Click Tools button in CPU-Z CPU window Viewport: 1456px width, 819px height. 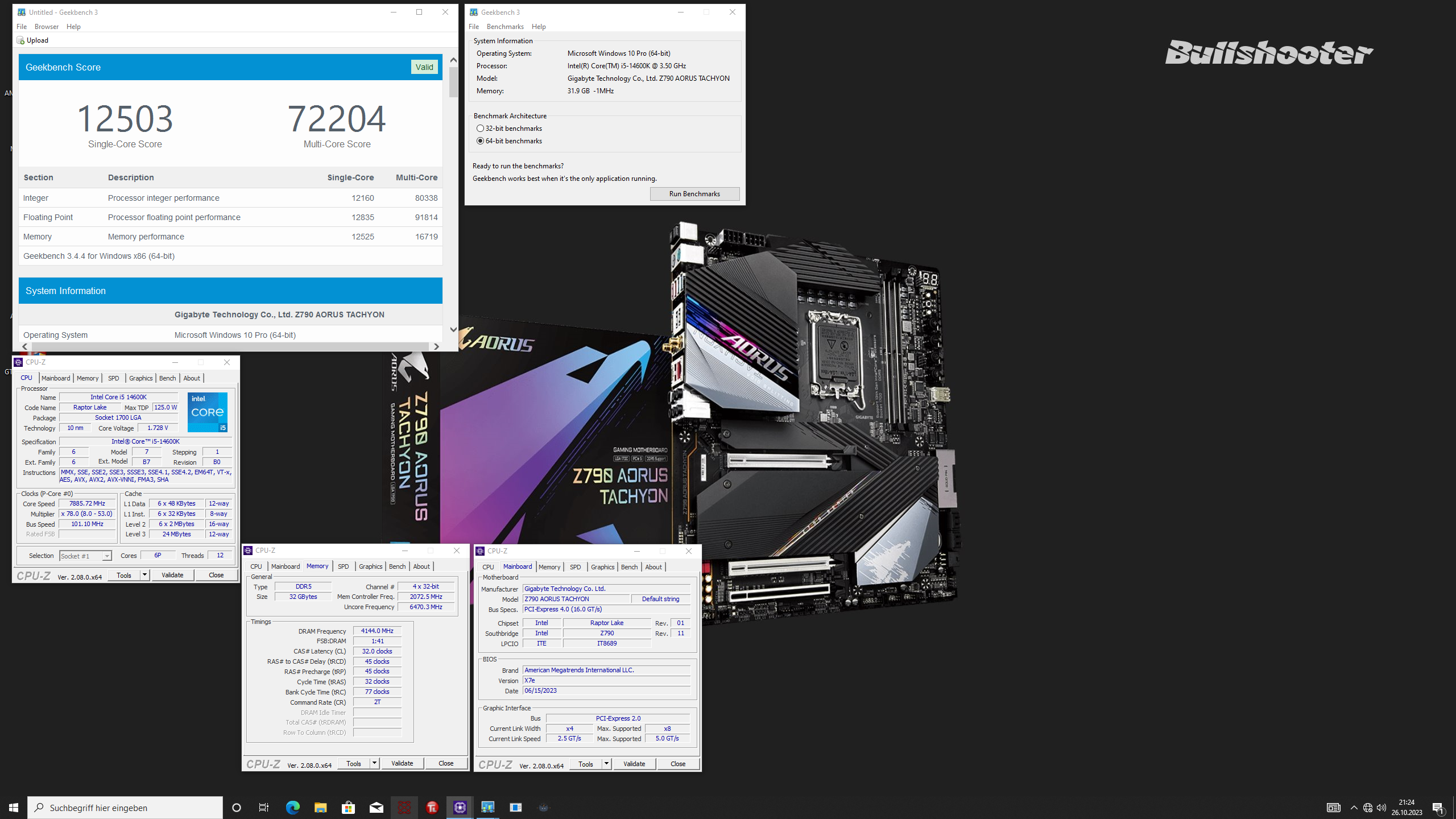[x=124, y=575]
